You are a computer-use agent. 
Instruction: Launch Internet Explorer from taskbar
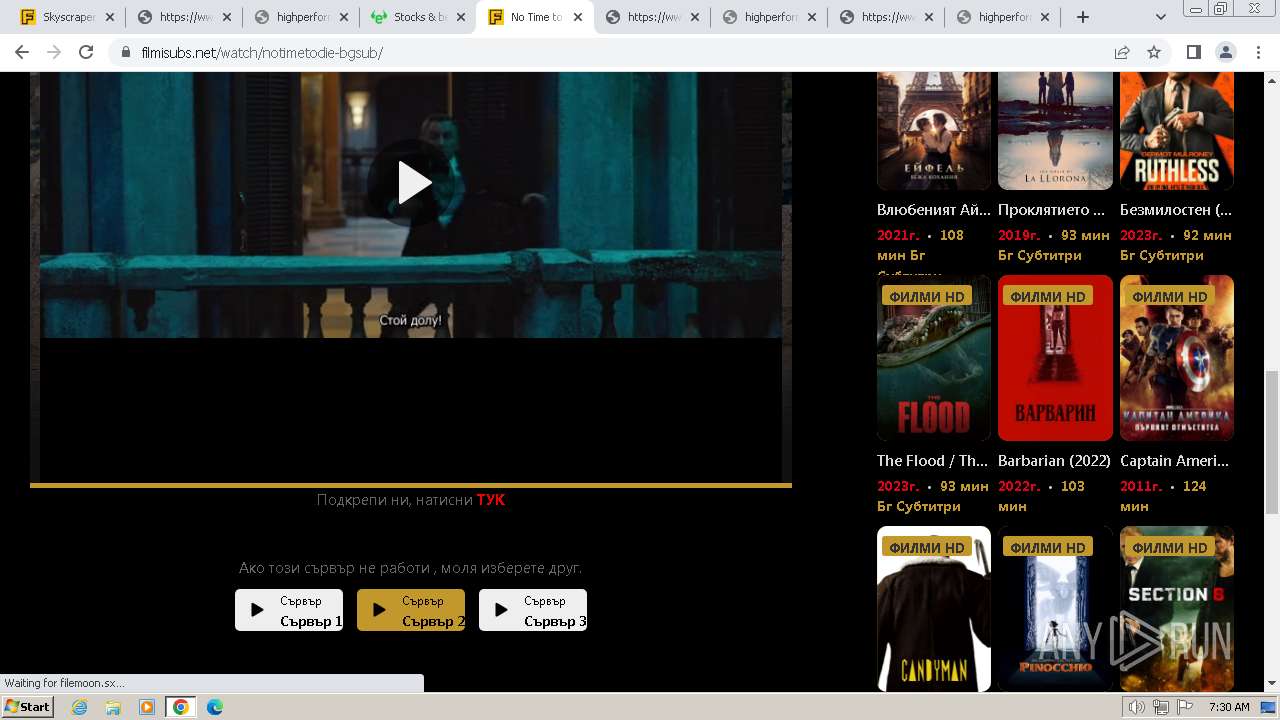tap(80, 707)
